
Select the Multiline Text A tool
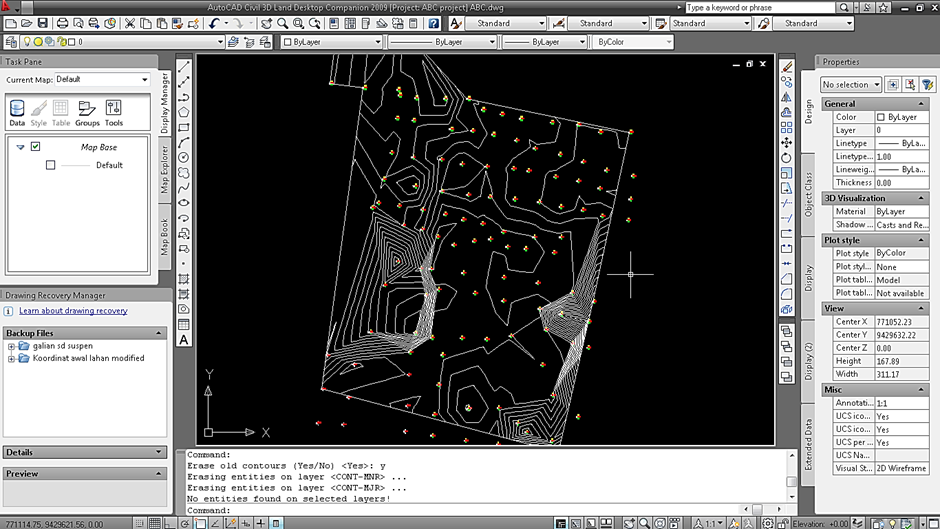tap(184, 339)
